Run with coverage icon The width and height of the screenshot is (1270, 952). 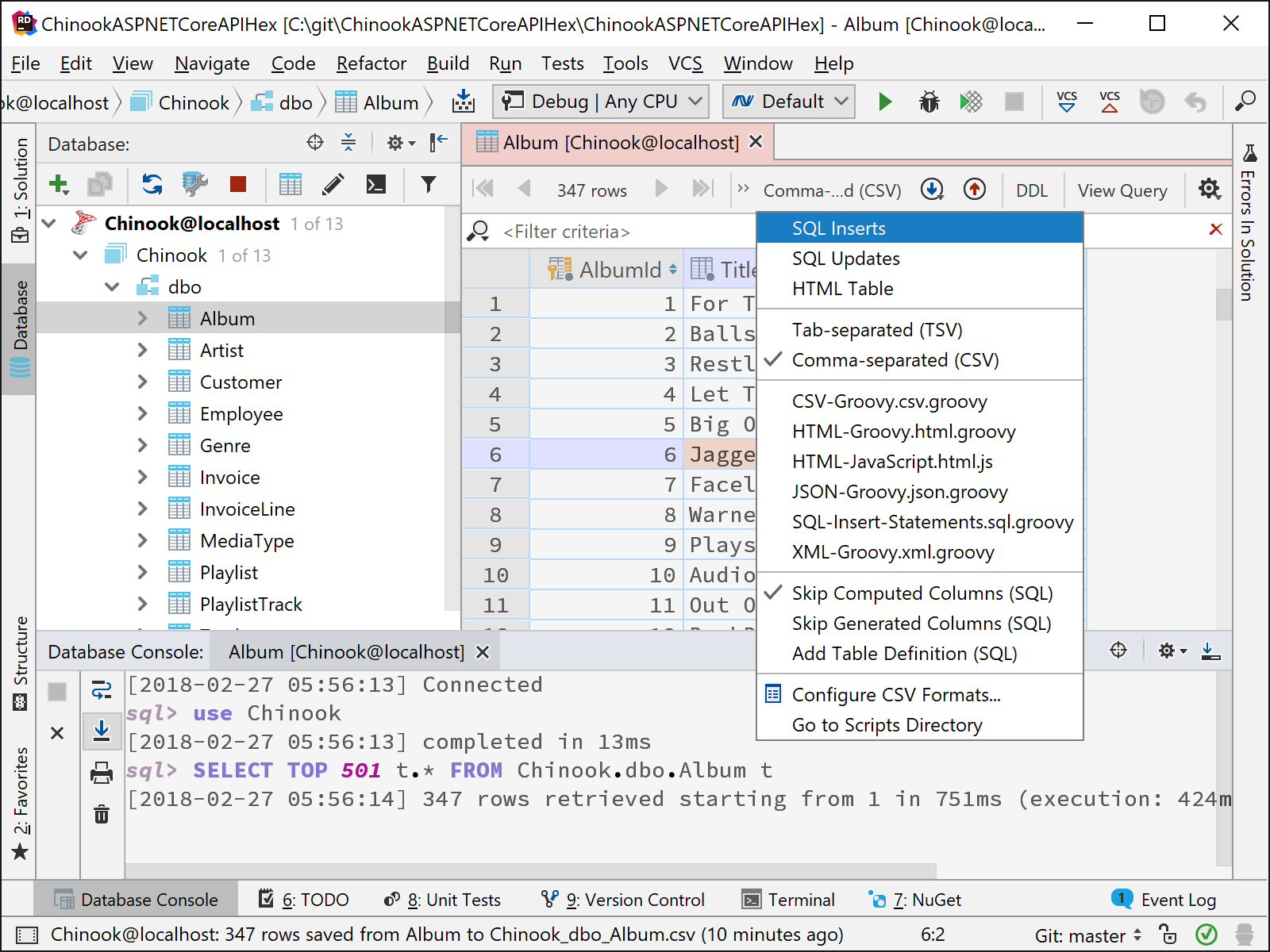(x=971, y=102)
